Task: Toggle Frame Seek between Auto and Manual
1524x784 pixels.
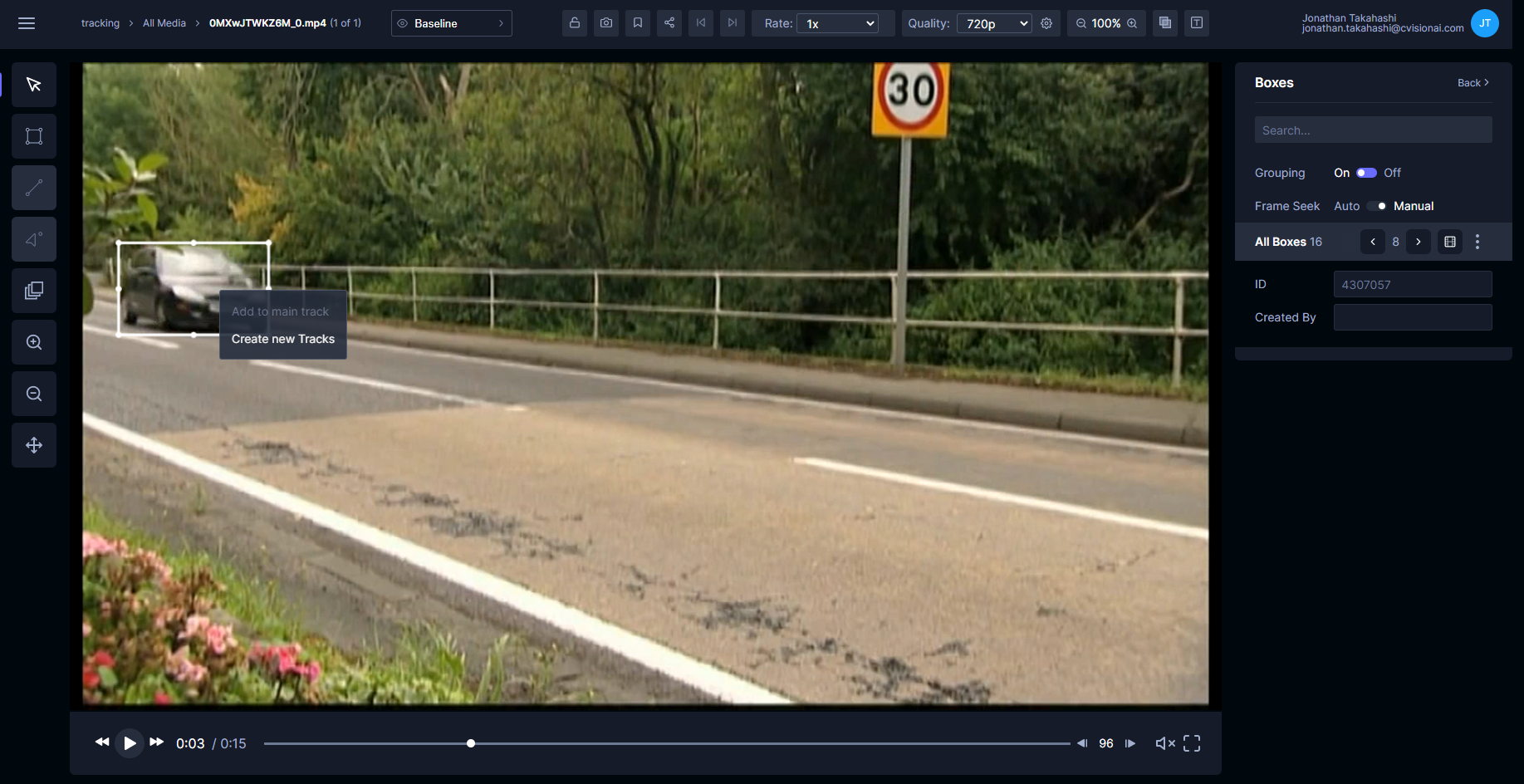Action: click(1377, 206)
